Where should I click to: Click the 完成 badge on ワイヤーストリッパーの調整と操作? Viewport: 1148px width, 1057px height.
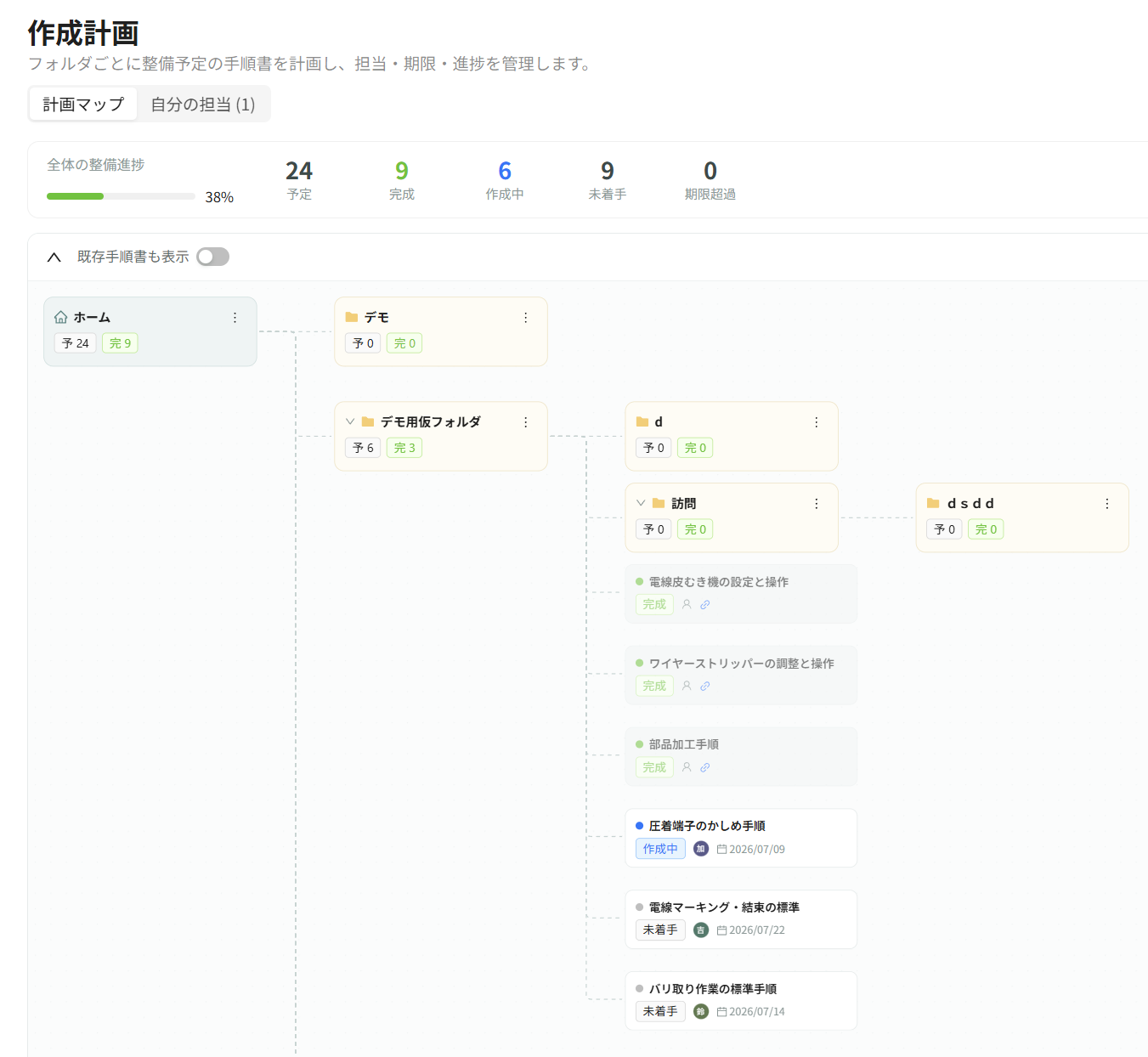point(654,686)
